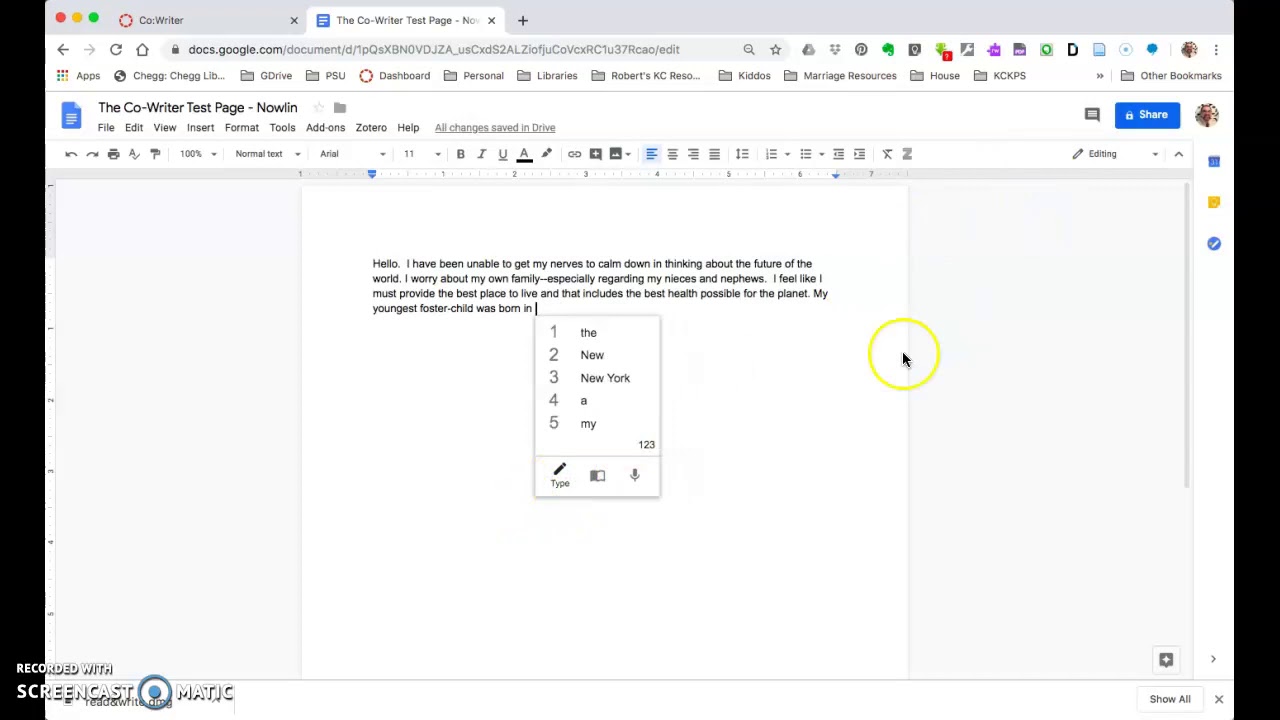Set left text alignment
The height and width of the screenshot is (720, 1280).
651,154
